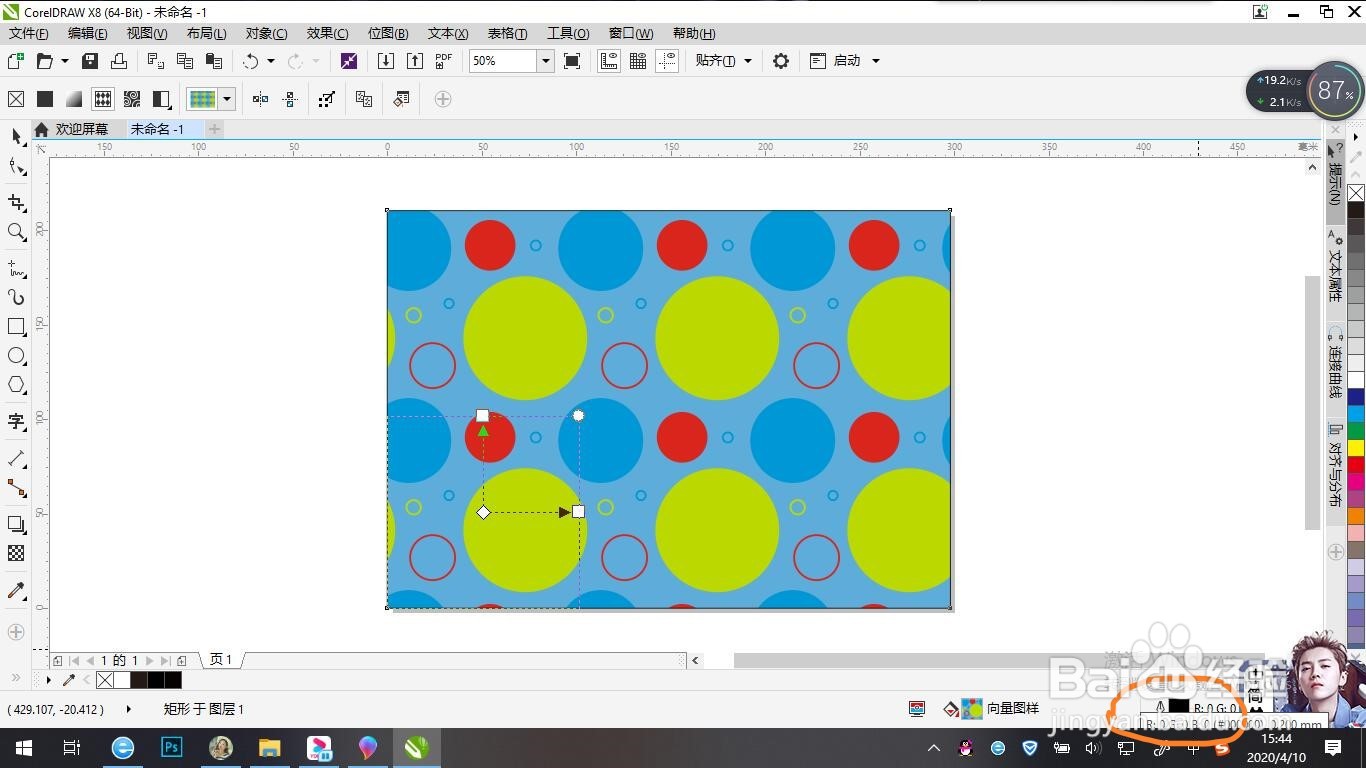Select the Freehand curve tool
Screen dimensions: 1366x768
[x=16, y=268]
